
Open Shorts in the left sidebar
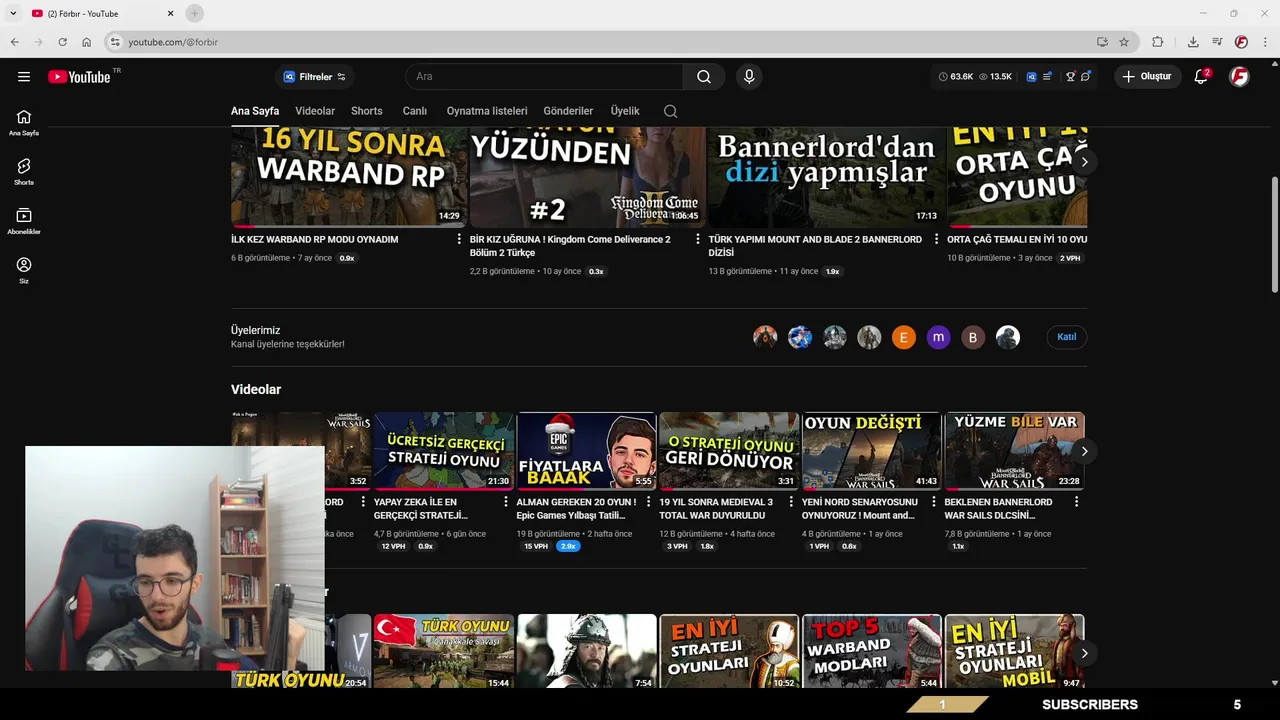pyautogui.click(x=24, y=172)
